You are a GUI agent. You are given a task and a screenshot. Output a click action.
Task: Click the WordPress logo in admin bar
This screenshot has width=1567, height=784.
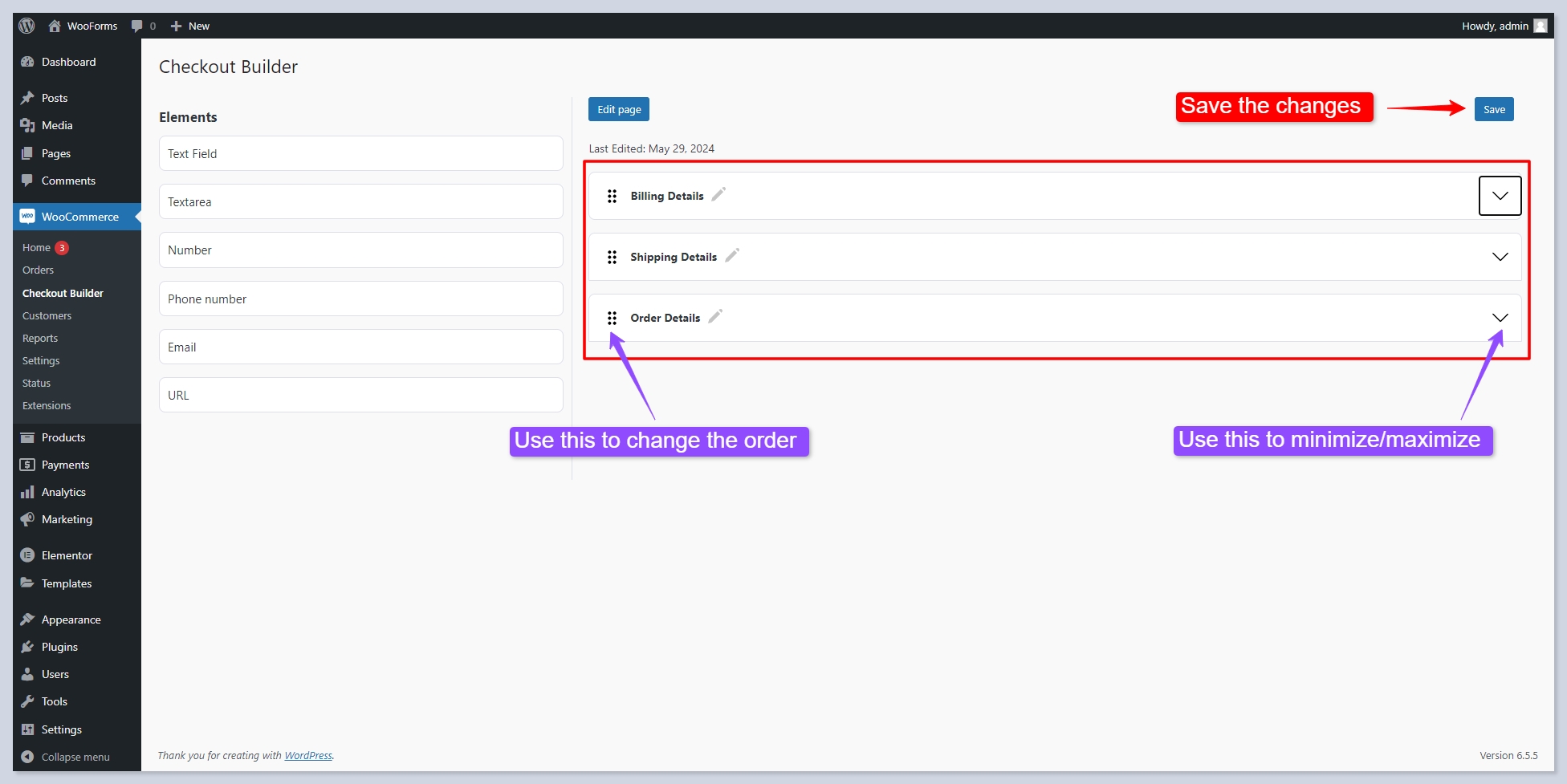(x=26, y=26)
